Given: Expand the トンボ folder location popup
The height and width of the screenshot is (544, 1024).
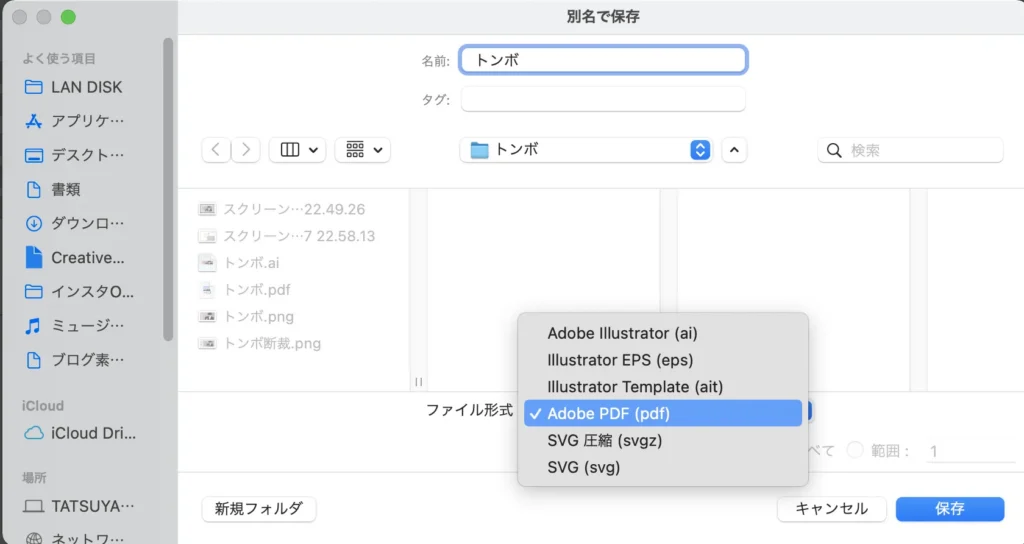Looking at the screenshot, I should [700, 150].
